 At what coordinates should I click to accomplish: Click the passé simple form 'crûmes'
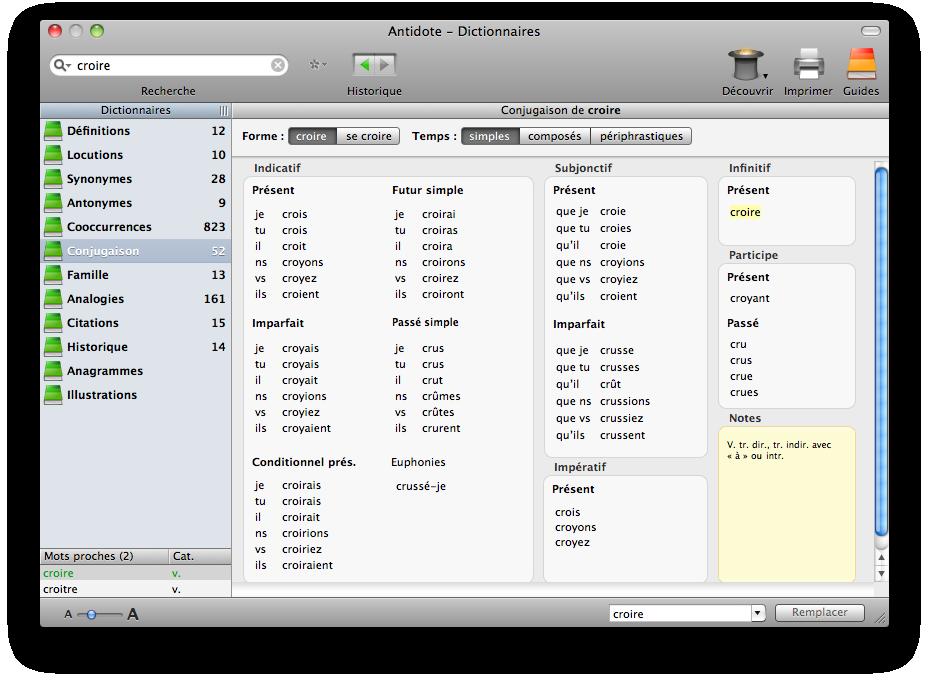(441, 396)
